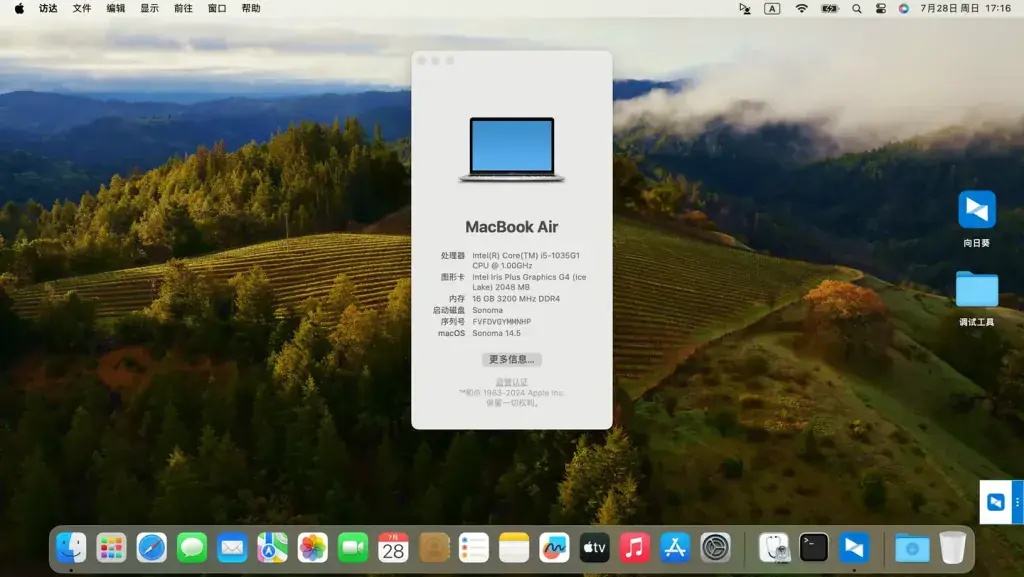
Task: Click memory value 16 GB 3200 MHz DDR4
Action: pos(516,298)
